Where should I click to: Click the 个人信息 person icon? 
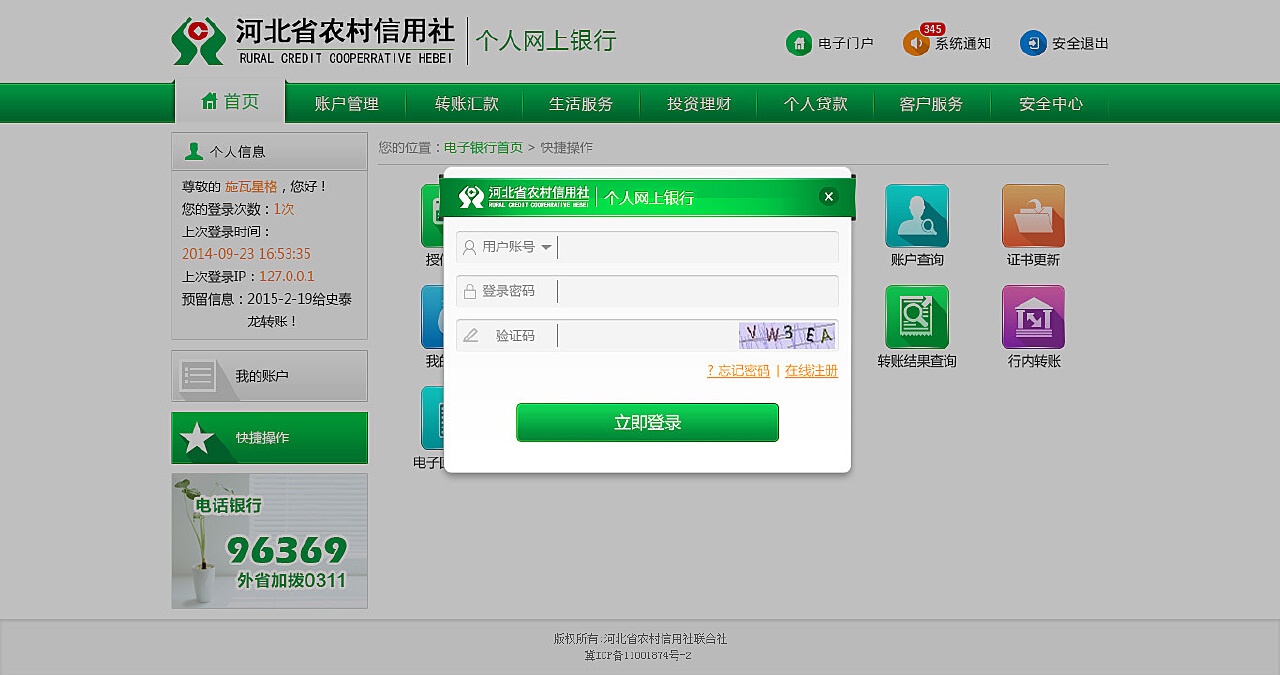coord(194,151)
